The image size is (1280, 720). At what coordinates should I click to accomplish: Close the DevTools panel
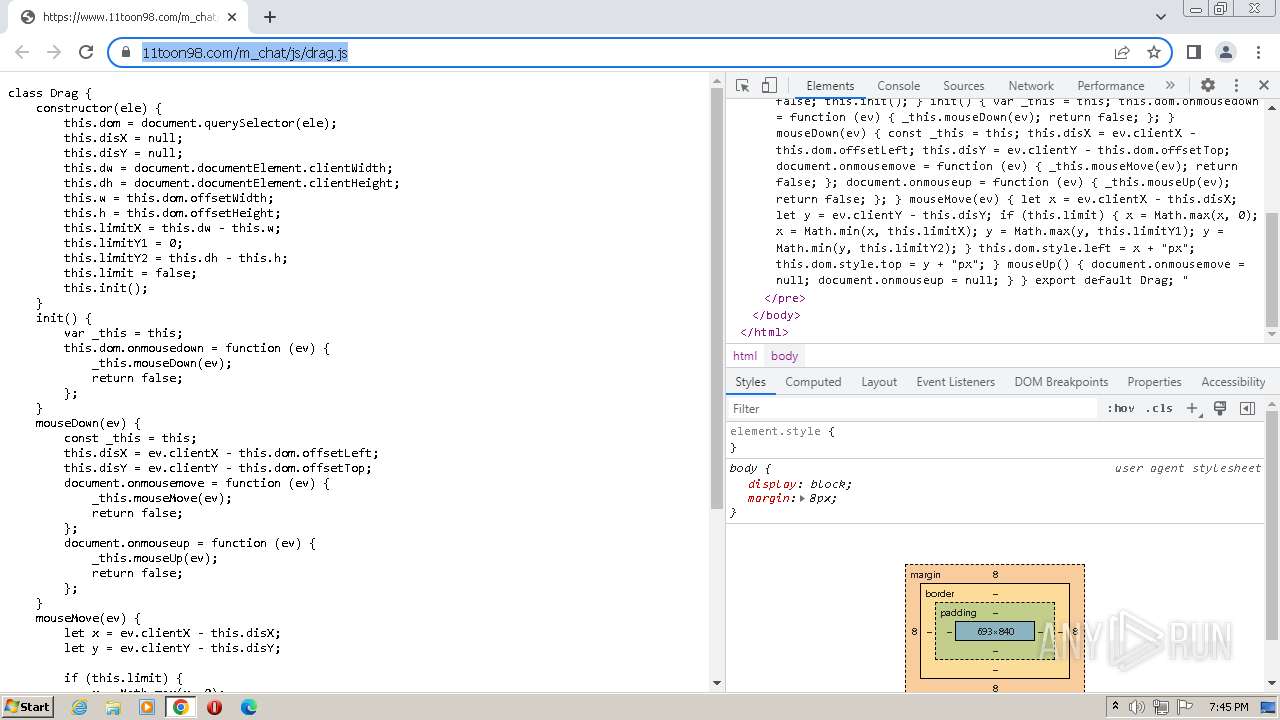click(1264, 86)
